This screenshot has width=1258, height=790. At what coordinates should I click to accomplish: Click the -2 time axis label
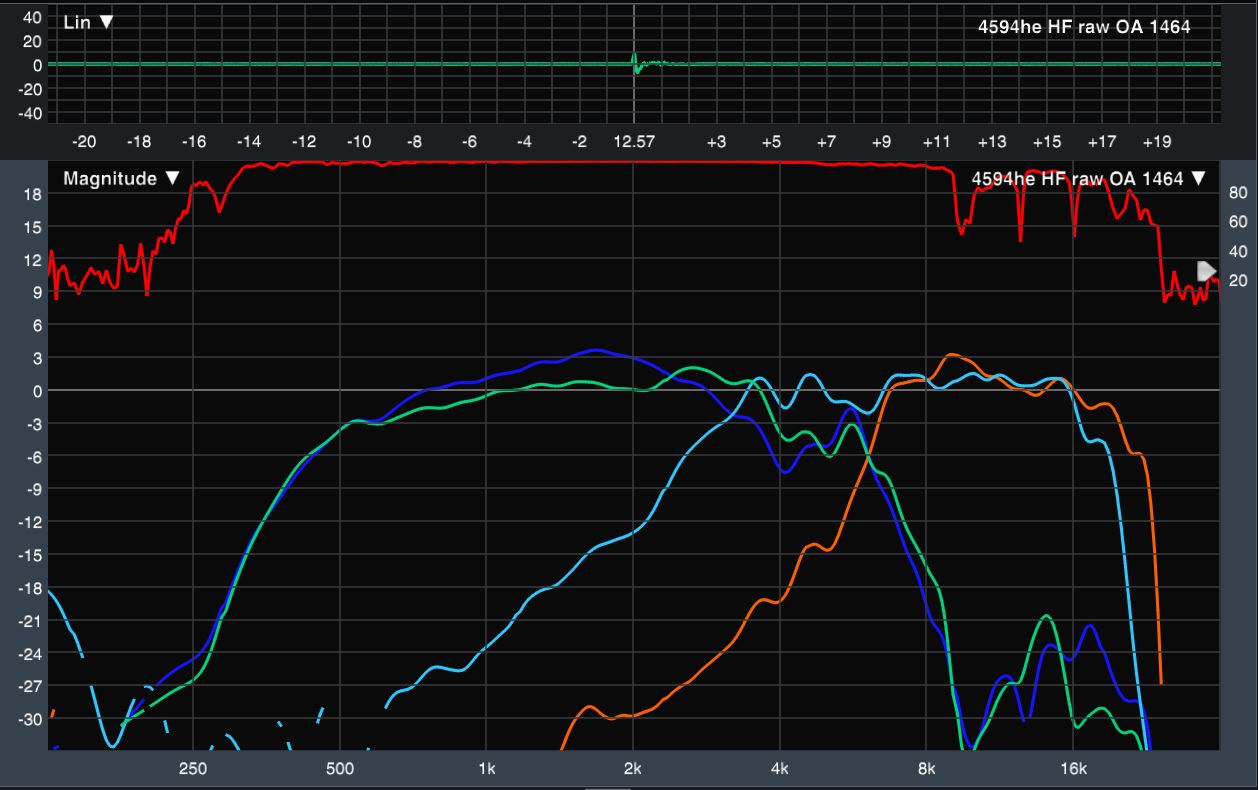(x=579, y=142)
